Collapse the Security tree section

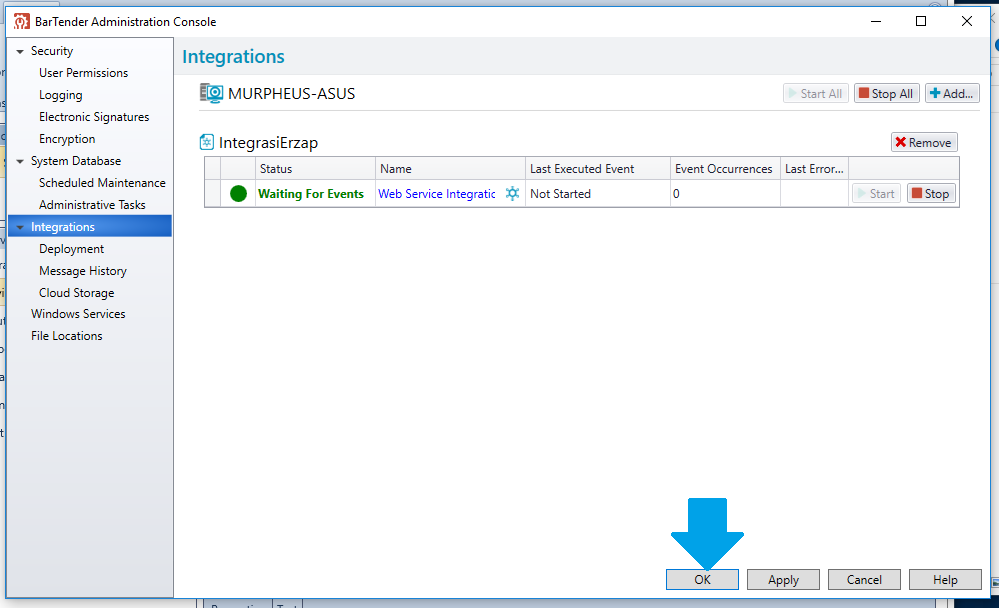20,51
